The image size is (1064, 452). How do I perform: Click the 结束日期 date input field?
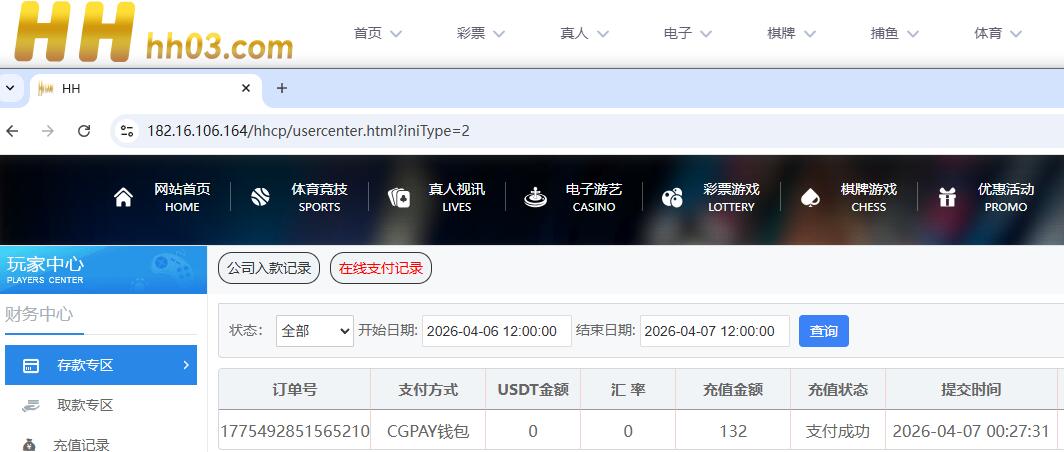click(x=714, y=331)
